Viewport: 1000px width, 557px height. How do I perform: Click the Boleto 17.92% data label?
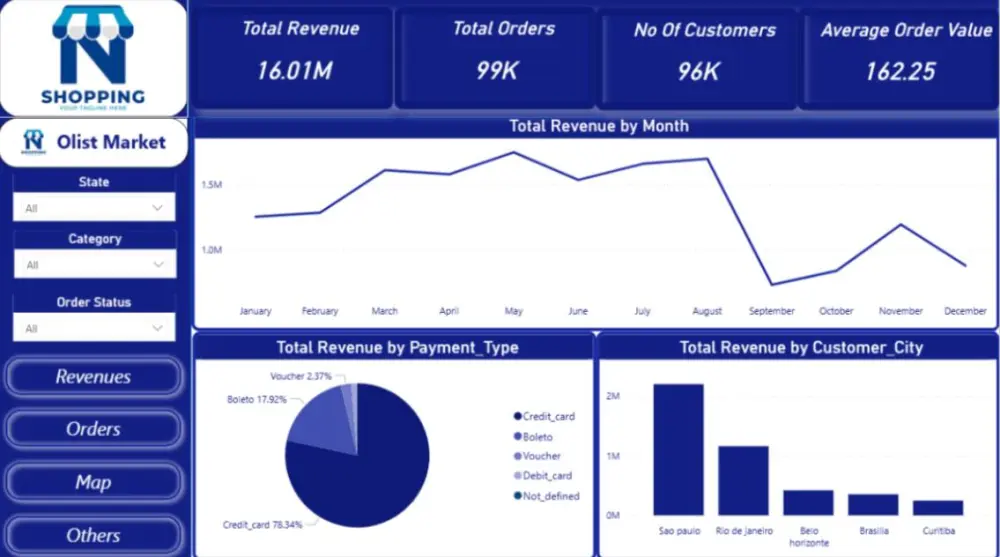pyautogui.click(x=256, y=399)
